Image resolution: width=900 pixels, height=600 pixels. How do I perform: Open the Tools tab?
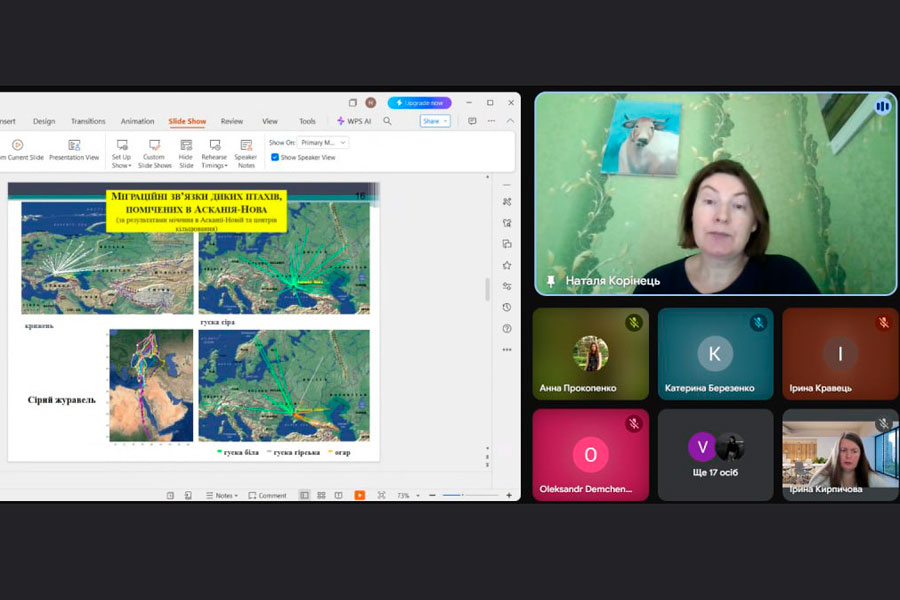click(307, 121)
